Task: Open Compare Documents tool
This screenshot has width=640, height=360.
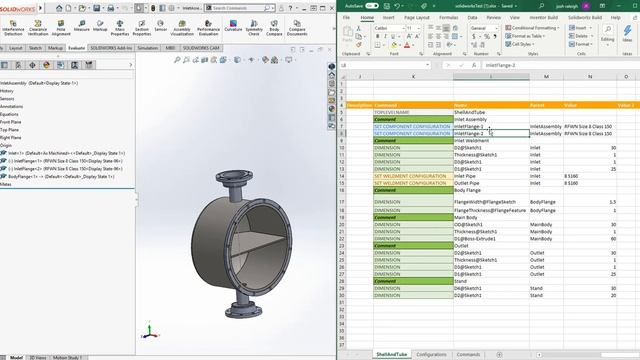Action: 297,27
